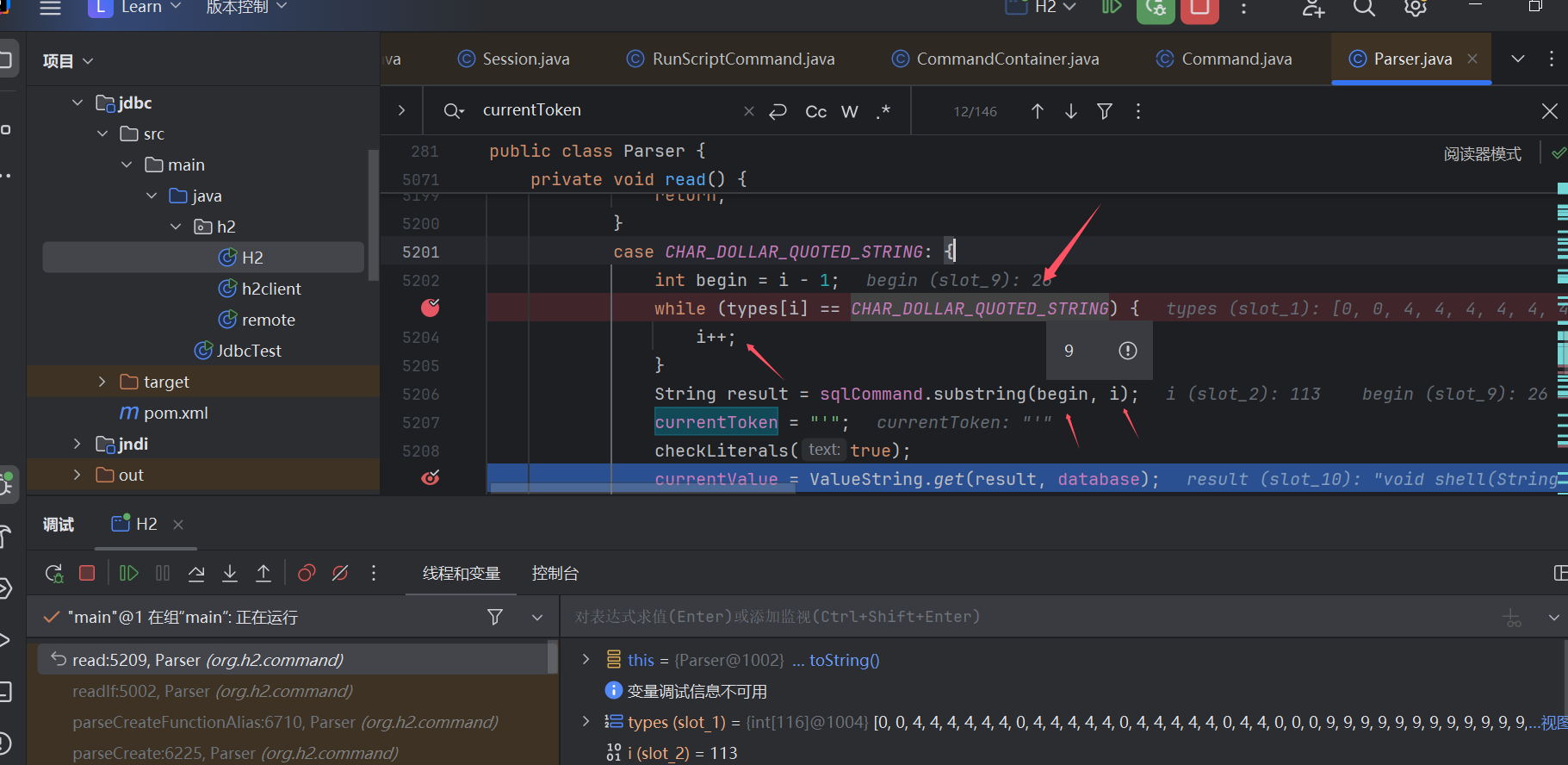Toggle breakpoint on currentValue line

(x=431, y=477)
